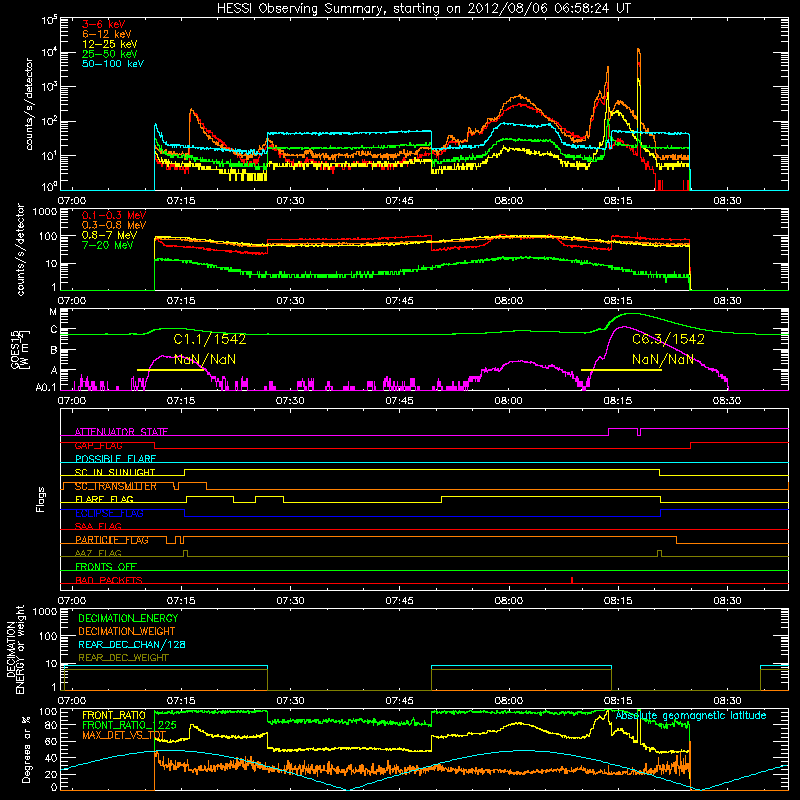This screenshot has width=800, height=800.
Task: Click the MAX_DET_VS_TOT legend entry
Action: click(124, 735)
